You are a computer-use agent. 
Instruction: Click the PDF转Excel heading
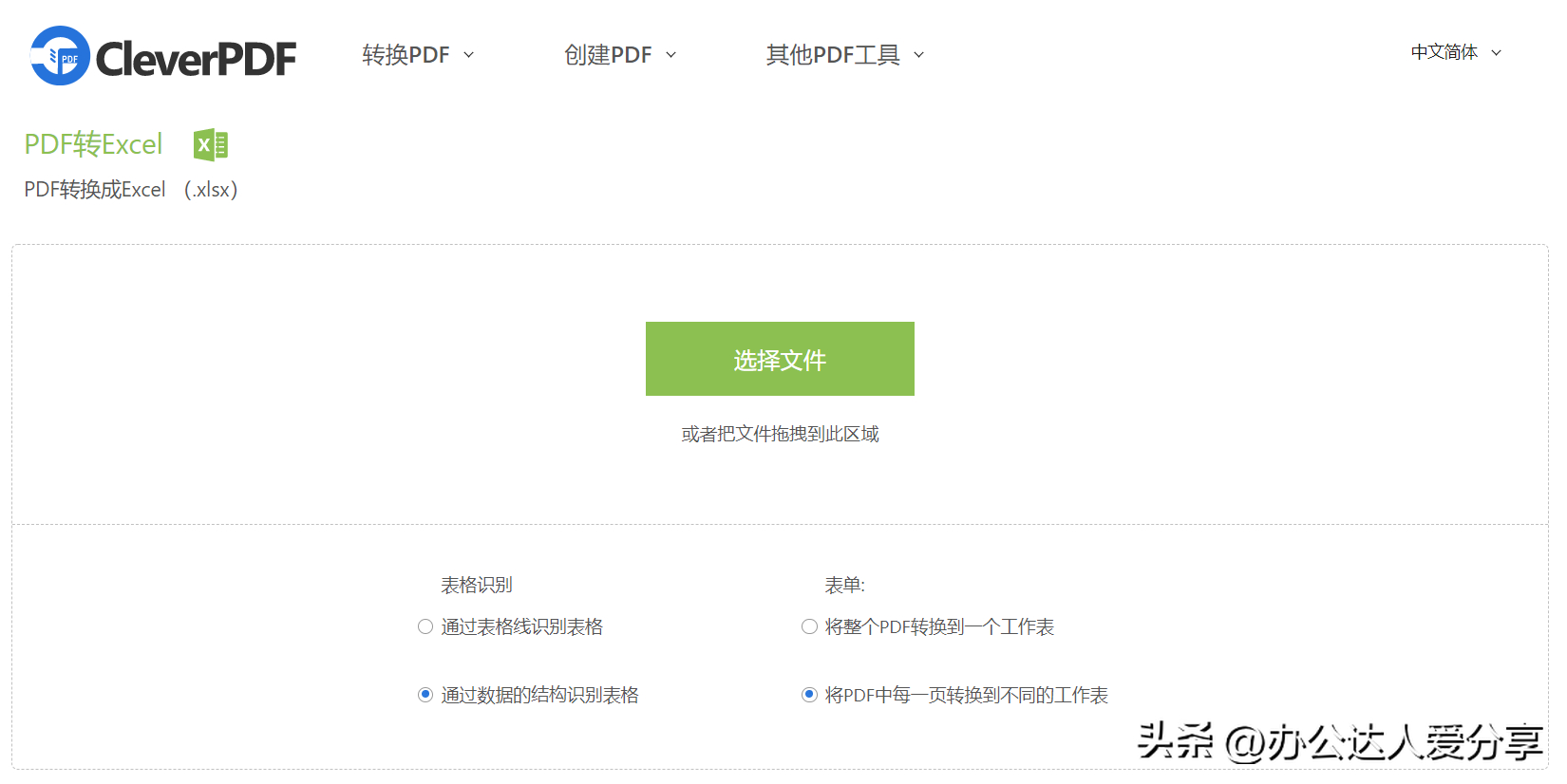pyautogui.click(x=93, y=144)
